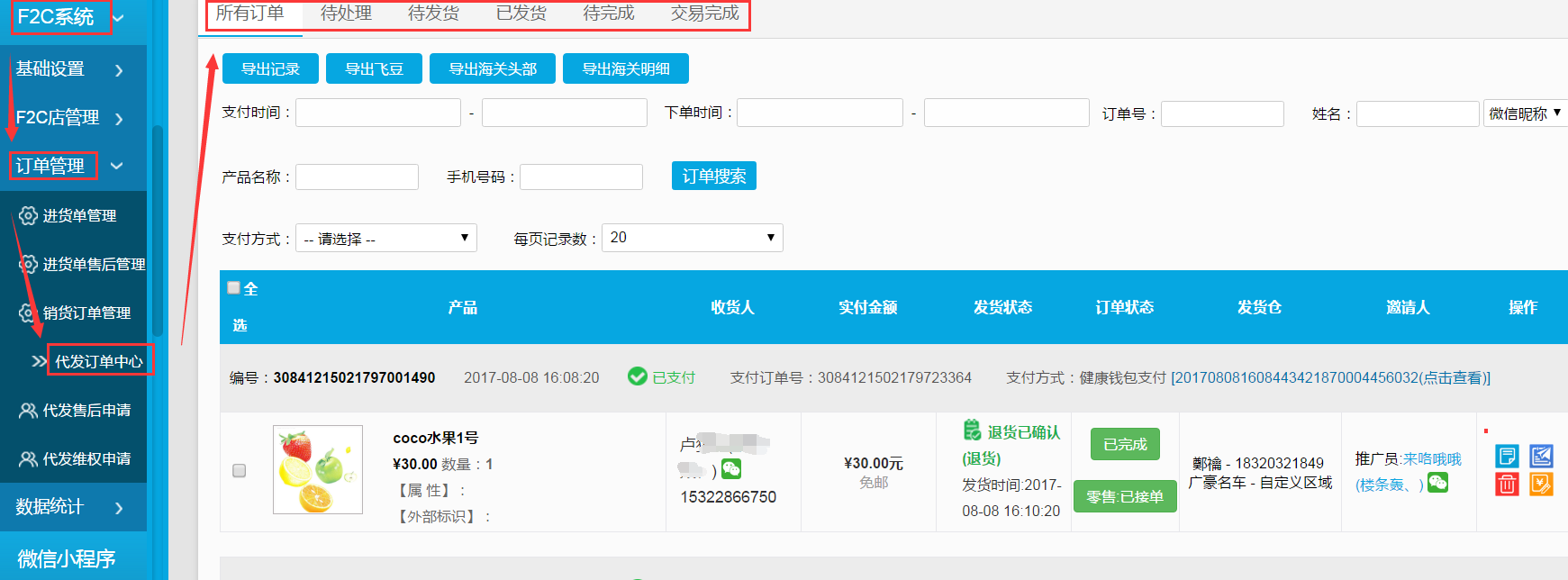Switch to the 待发货 tab
Viewport: 1568px width, 580px height.
[433, 14]
